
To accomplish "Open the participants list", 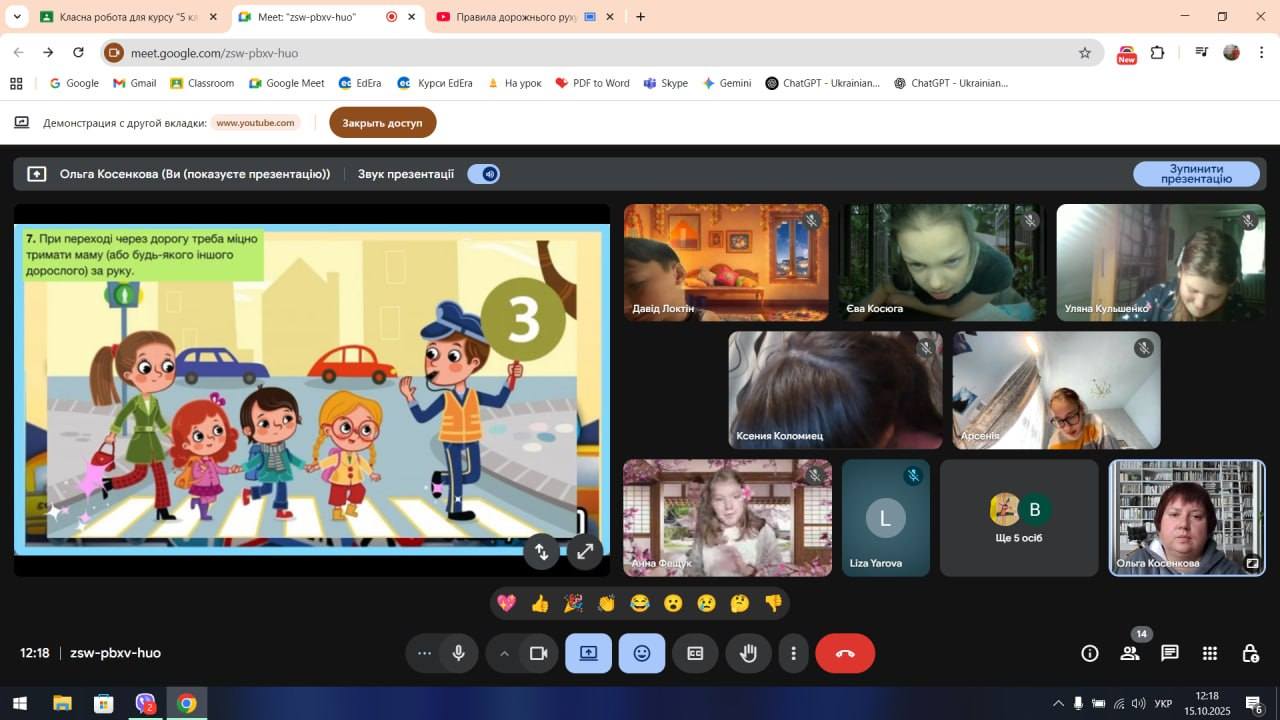I will click(x=1130, y=654).
